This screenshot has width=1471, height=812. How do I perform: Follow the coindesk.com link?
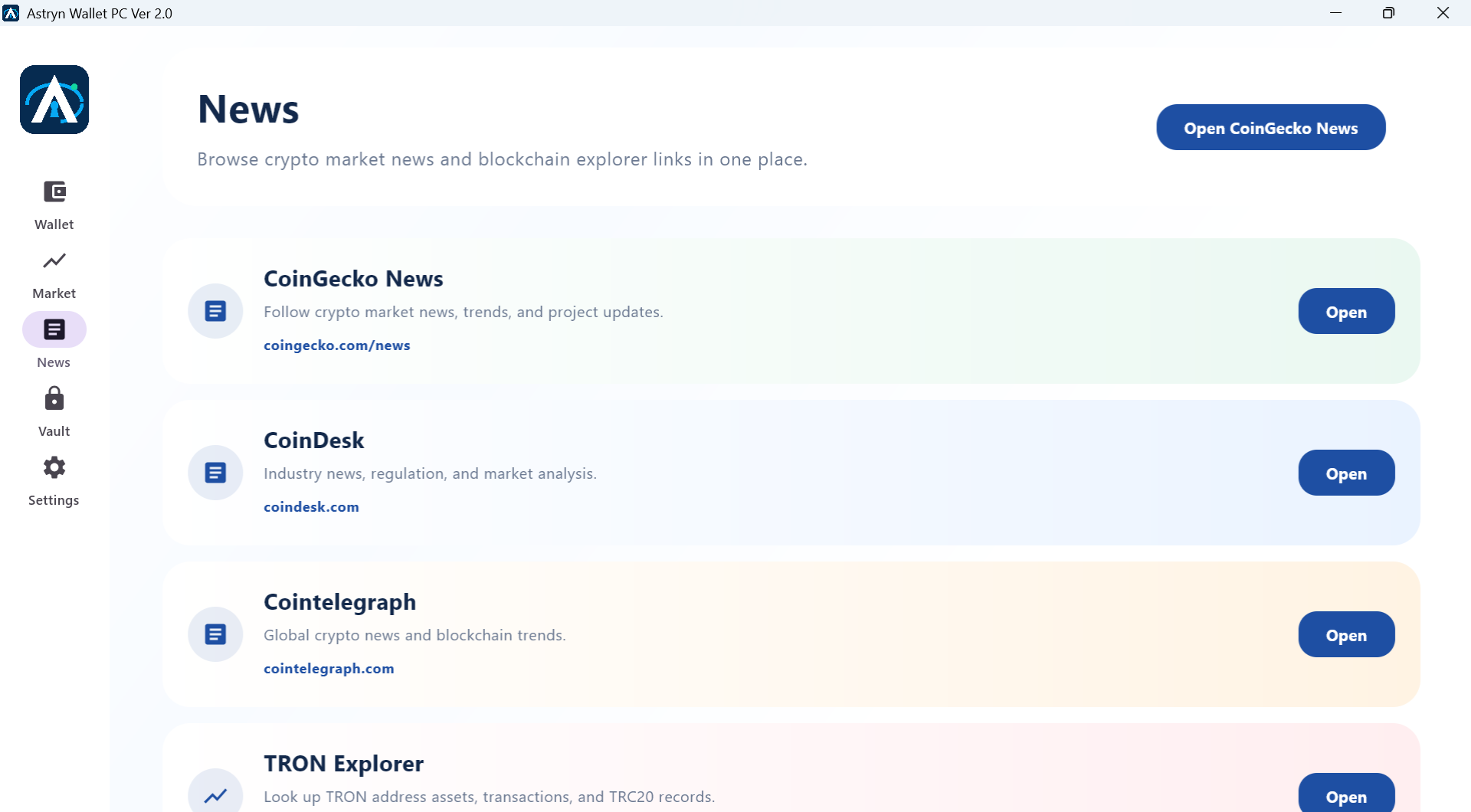coord(311,507)
